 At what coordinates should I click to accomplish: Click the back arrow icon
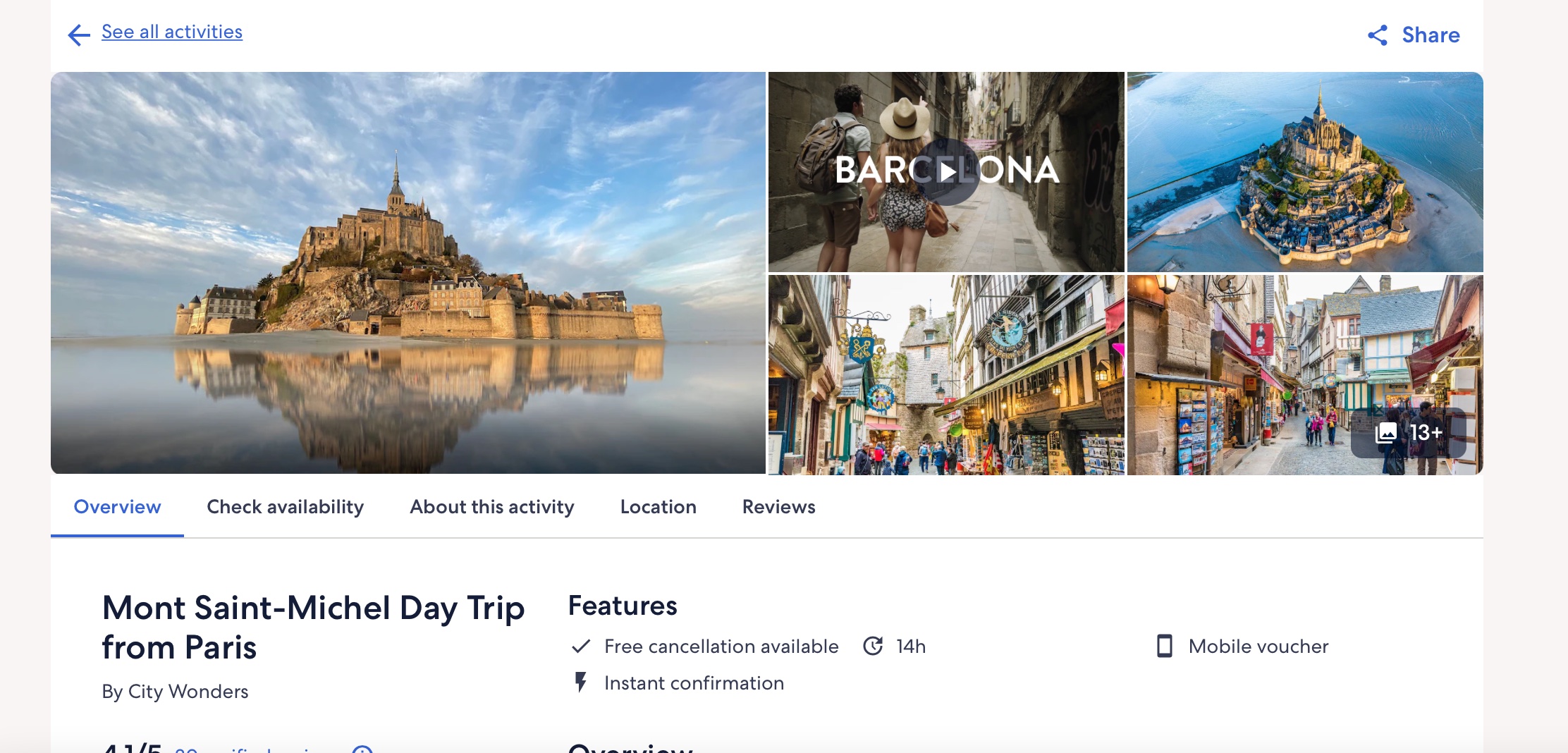point(78,35)
